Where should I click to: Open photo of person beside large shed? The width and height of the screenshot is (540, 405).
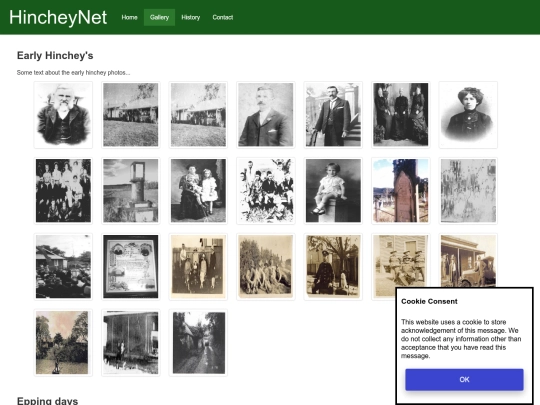pos(131,343)
